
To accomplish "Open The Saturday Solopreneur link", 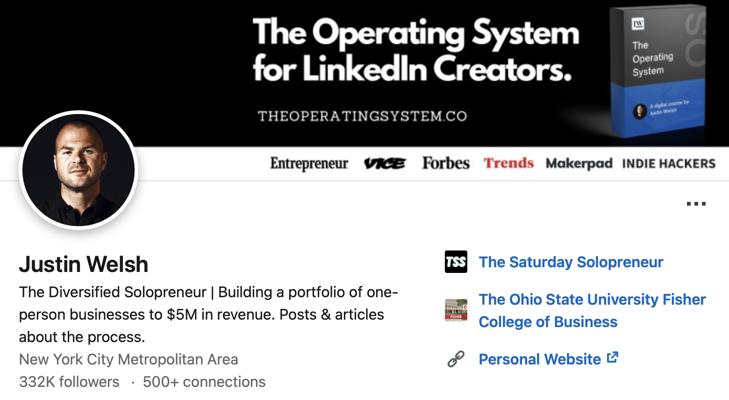I will pos(571,263).
